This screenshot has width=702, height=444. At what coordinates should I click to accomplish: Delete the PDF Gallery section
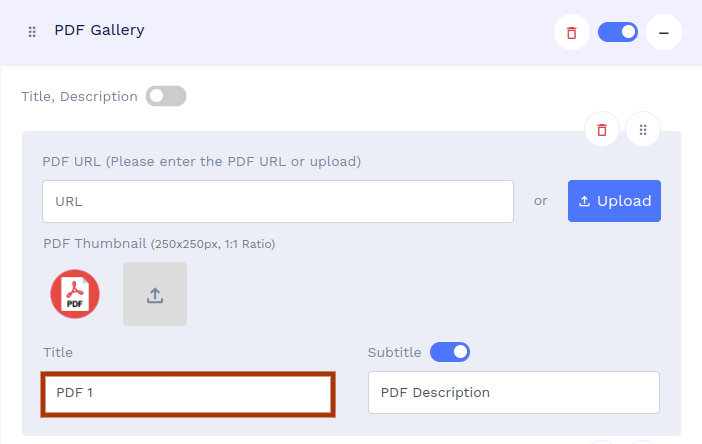tap(571, 32)
